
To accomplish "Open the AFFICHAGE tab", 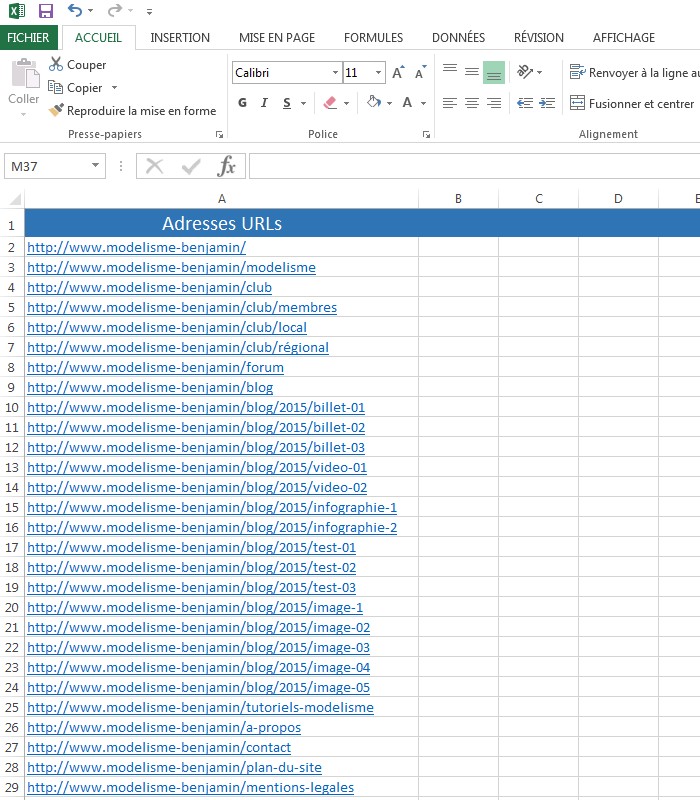I will [x=623, y=38].
